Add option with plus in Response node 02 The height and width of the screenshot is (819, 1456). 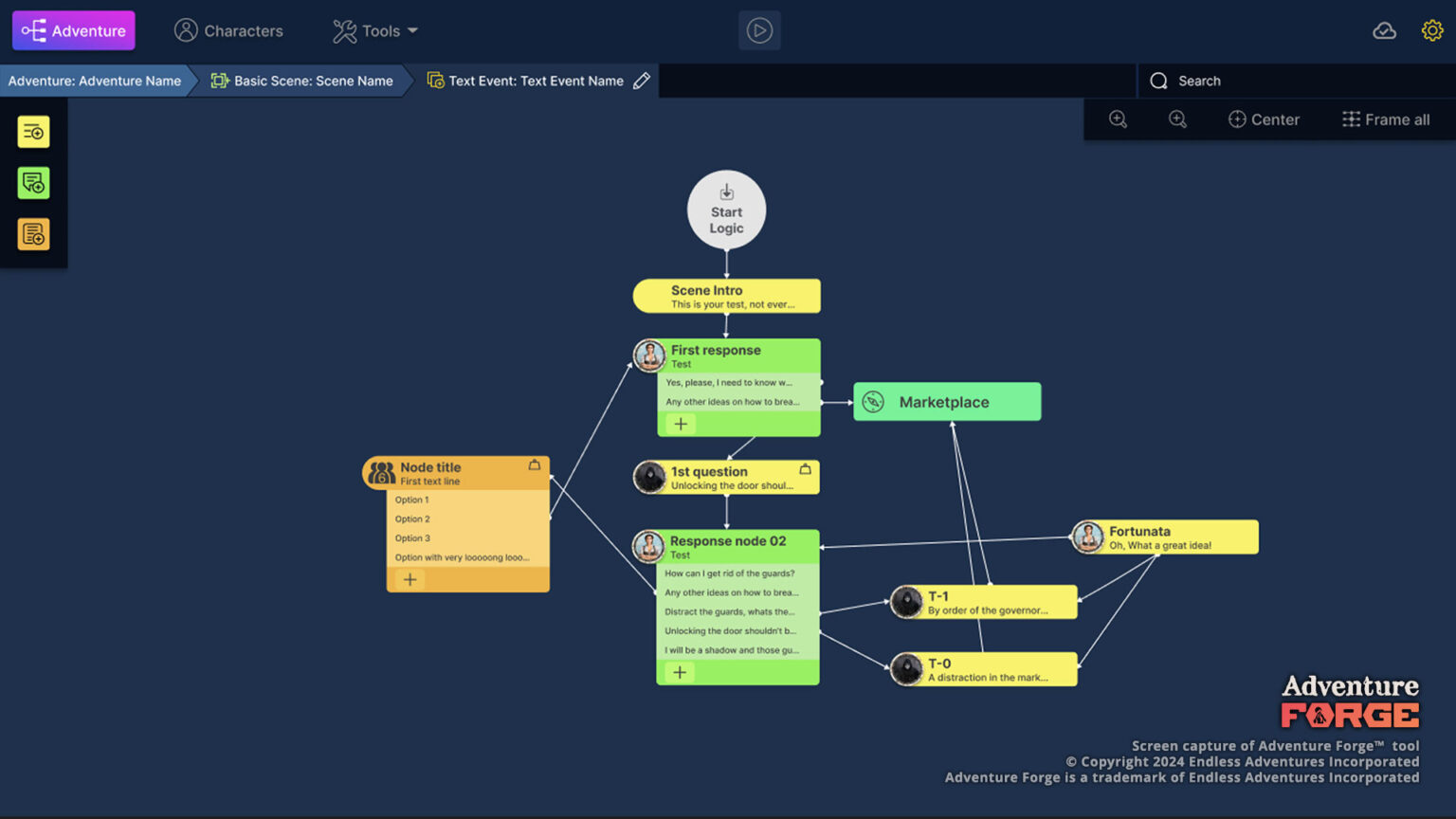coord(680,672)
